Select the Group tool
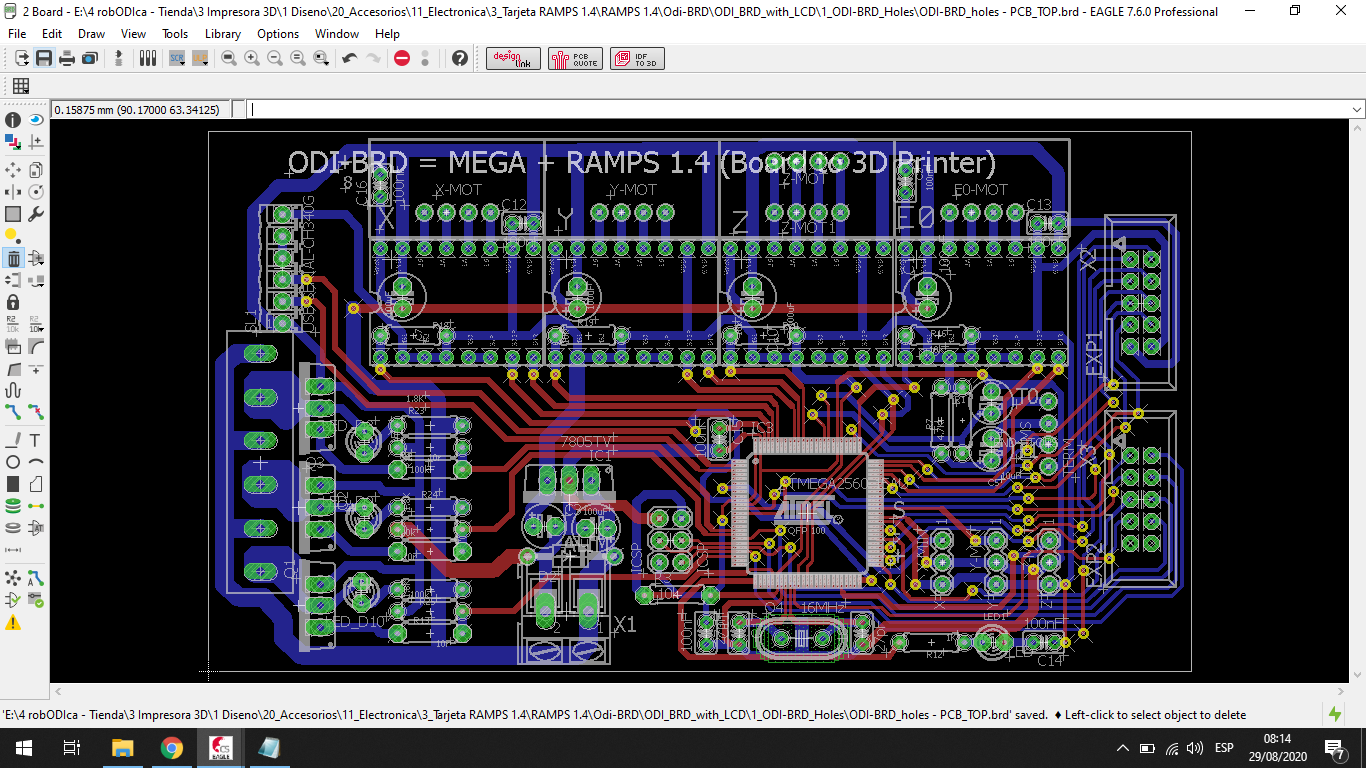 click(x=13, y=214)
